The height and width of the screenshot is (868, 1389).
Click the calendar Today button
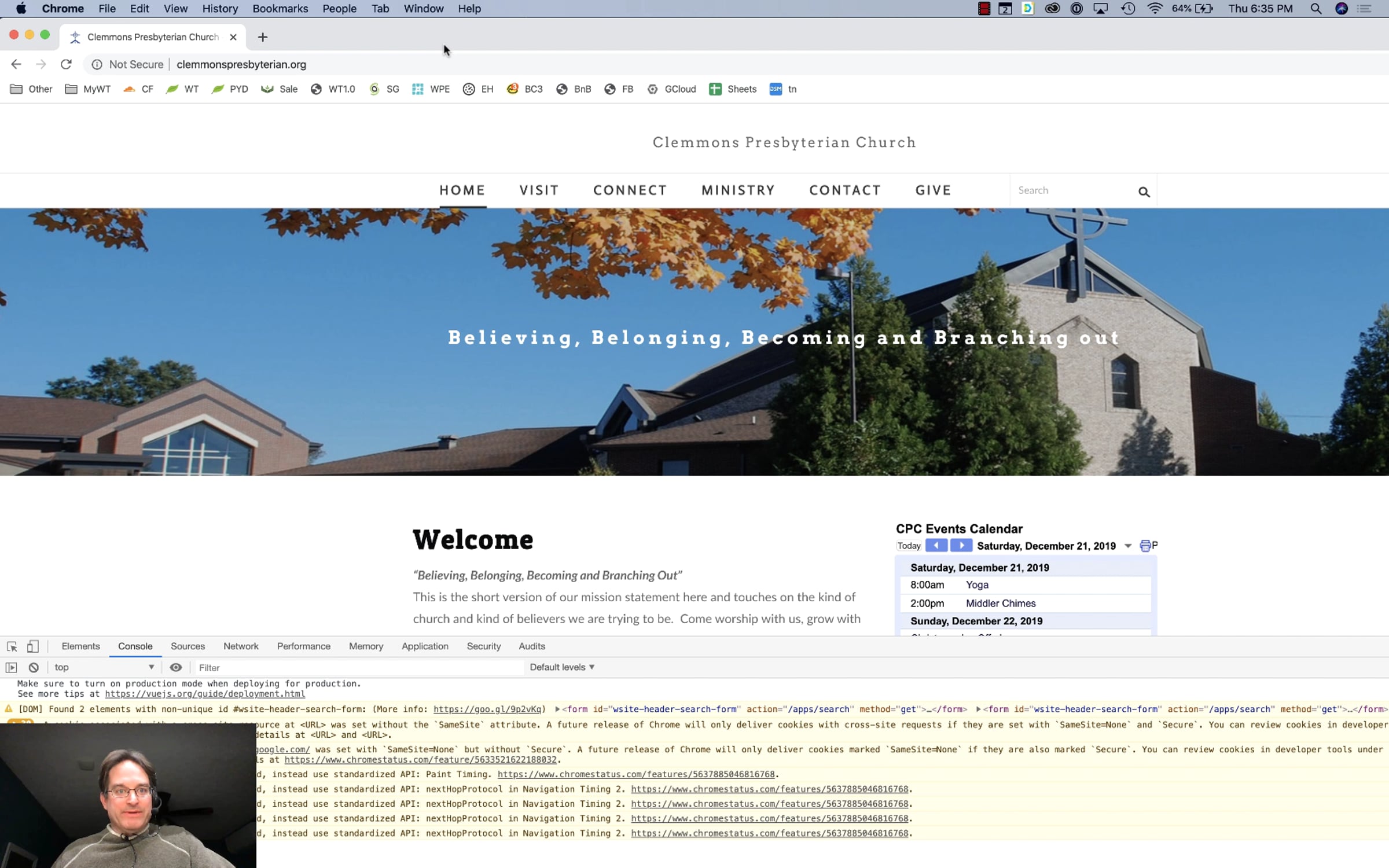909,546
